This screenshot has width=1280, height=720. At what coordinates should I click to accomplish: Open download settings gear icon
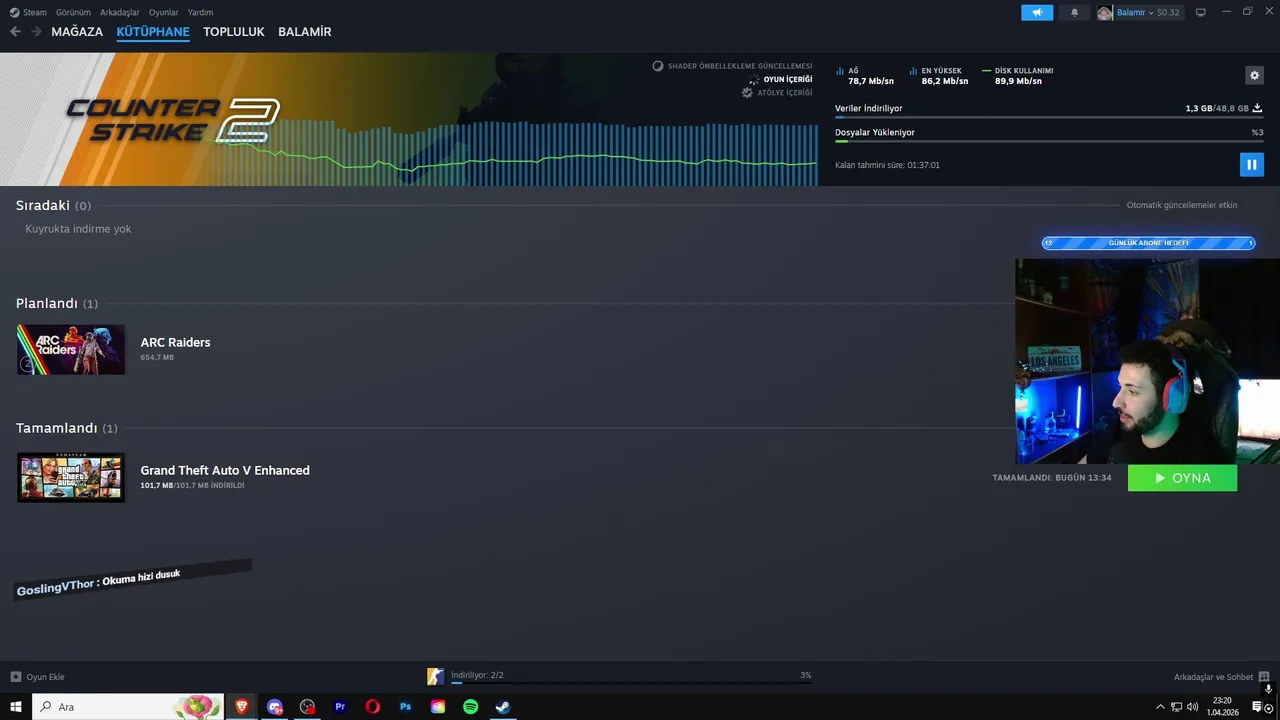[x=1254, y=75]
